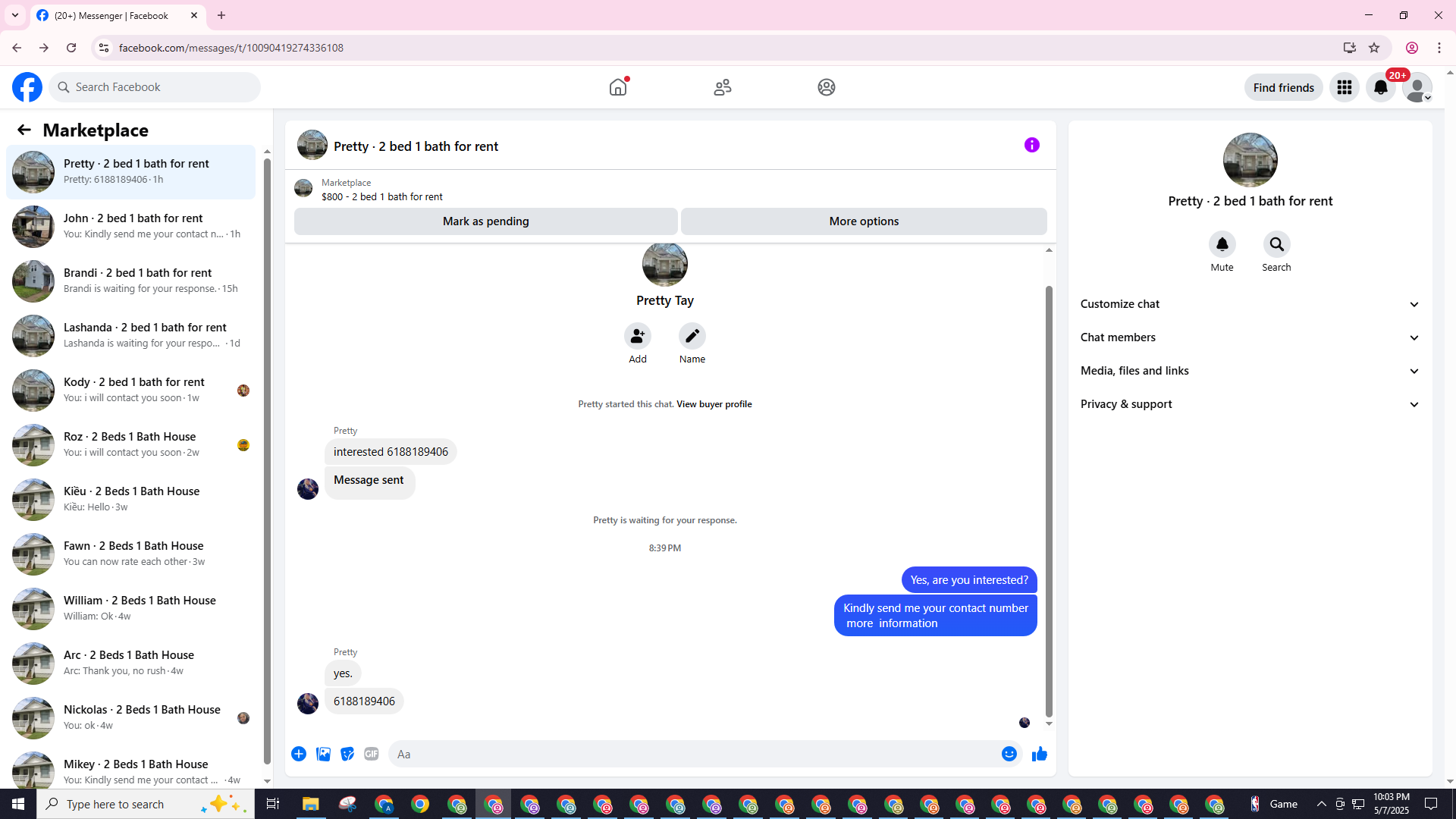Click the Mark as pending button
Screen dimensions: 1456x819
(485, 221)
